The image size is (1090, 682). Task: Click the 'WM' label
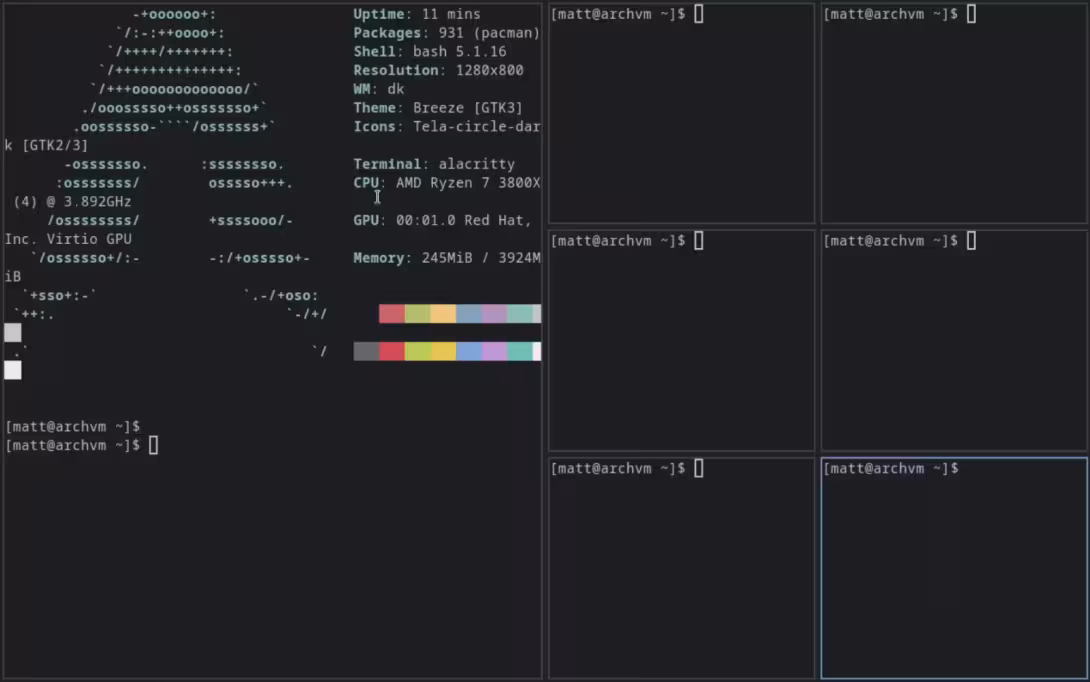click(x=361, y=89)
